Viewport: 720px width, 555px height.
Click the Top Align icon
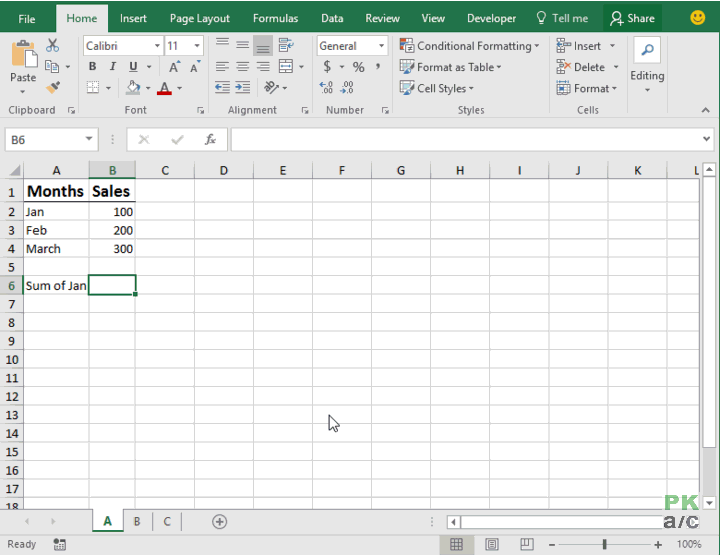pos(222,45)
